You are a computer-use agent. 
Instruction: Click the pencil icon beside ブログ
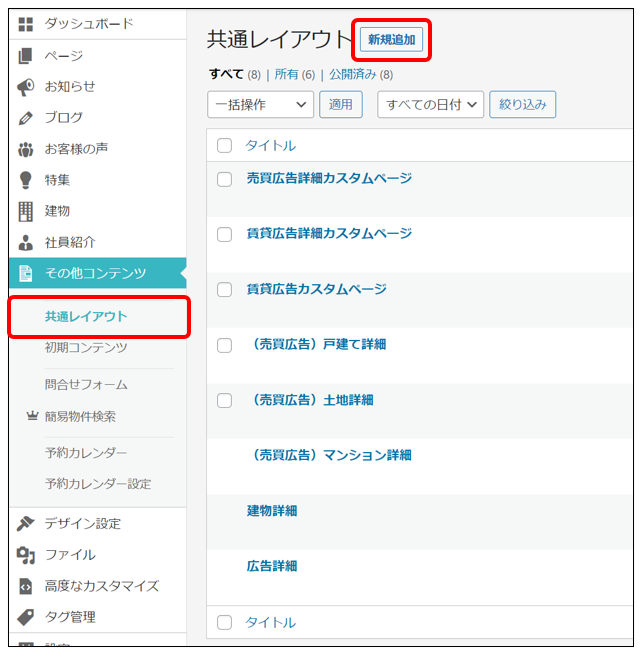pos(26,118)
